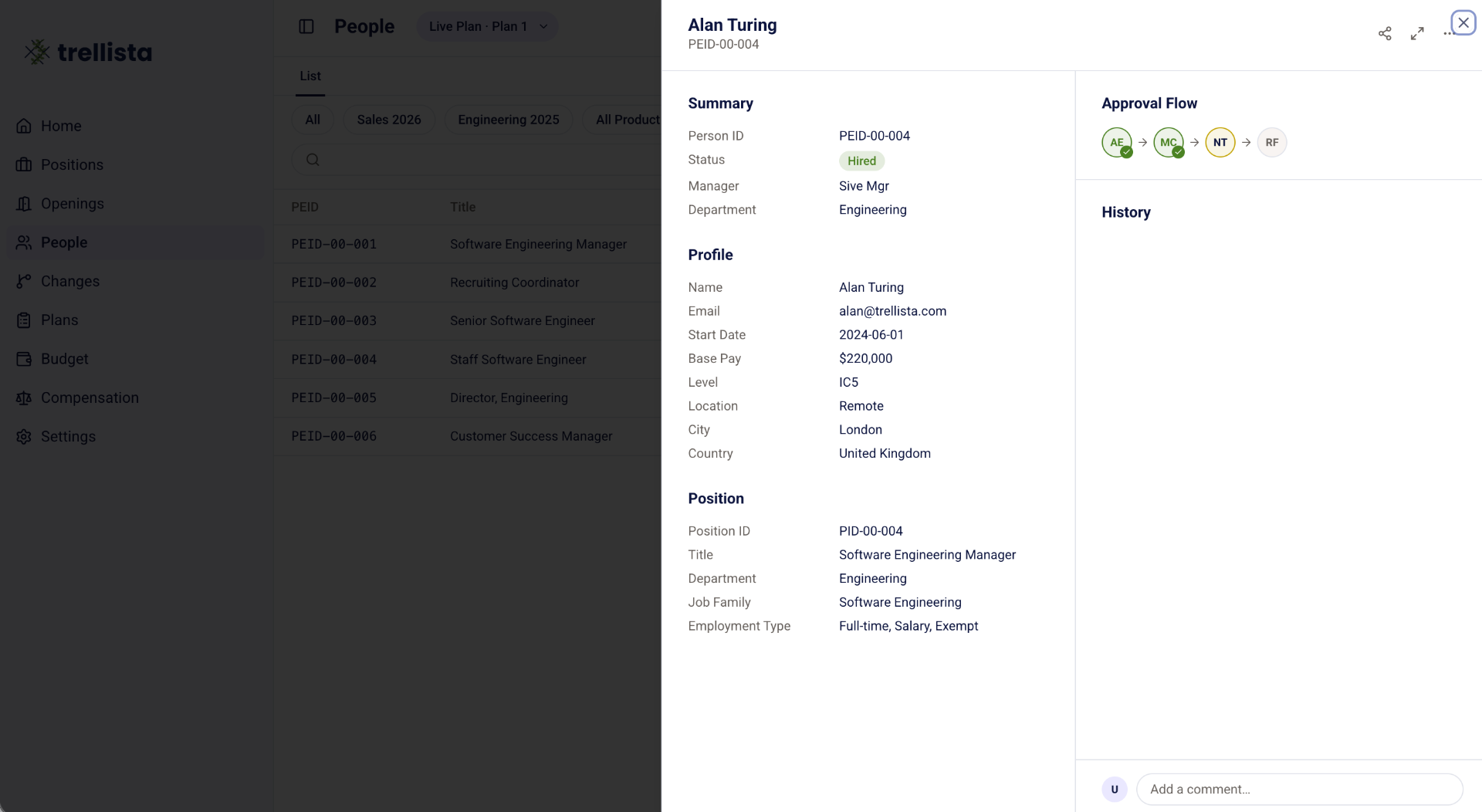This screenshot has height=812, width=1482.
Task: Click the Start Date value 2024-06-01
Action: pyautogui.click(x=871, y=335)
